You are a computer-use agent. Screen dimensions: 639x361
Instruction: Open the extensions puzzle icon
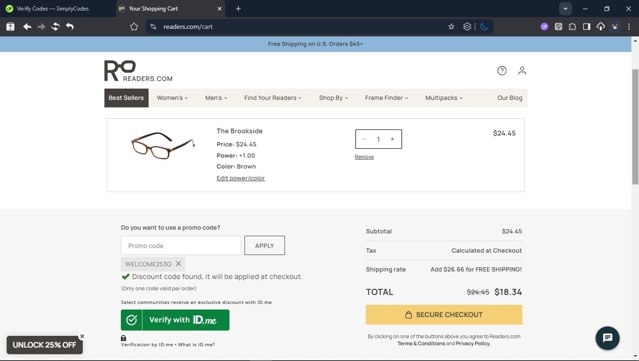coord(572,26)
